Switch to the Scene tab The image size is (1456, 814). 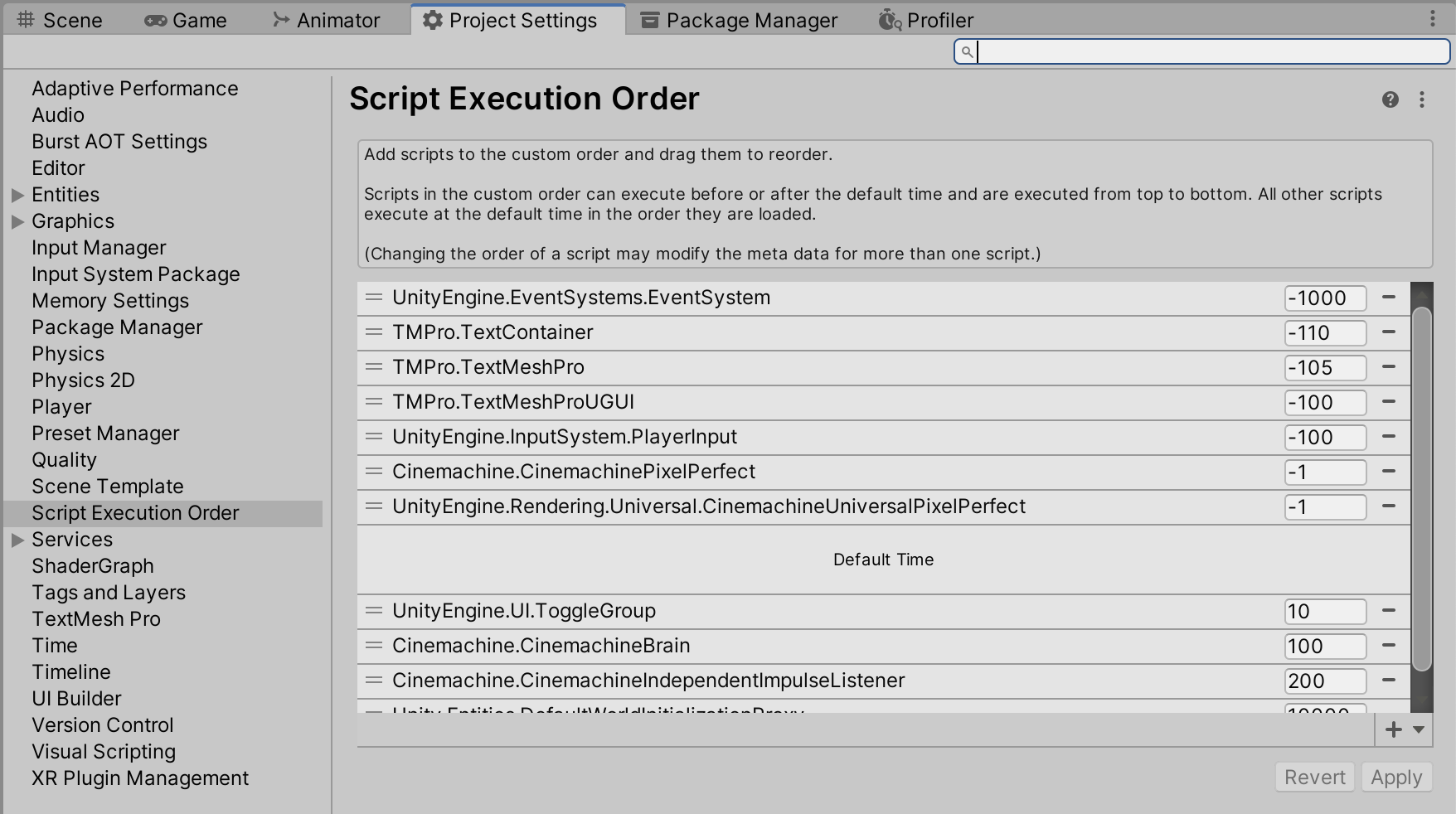click(60, 20)
